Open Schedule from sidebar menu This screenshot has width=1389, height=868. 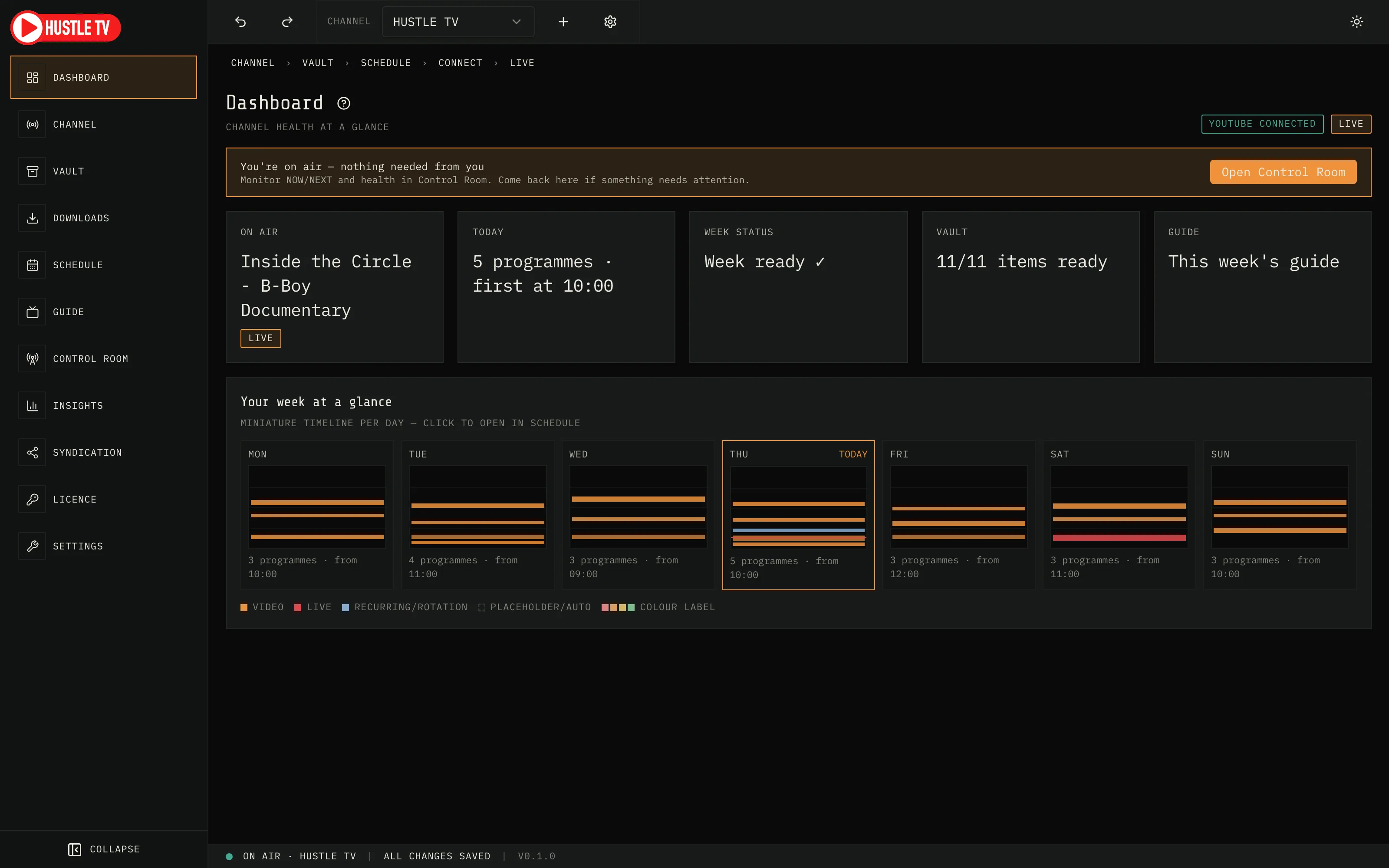click(x=103, y=265)
